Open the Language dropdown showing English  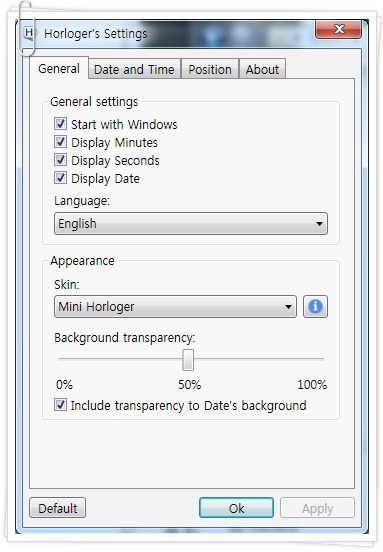(x=191, y=224)
